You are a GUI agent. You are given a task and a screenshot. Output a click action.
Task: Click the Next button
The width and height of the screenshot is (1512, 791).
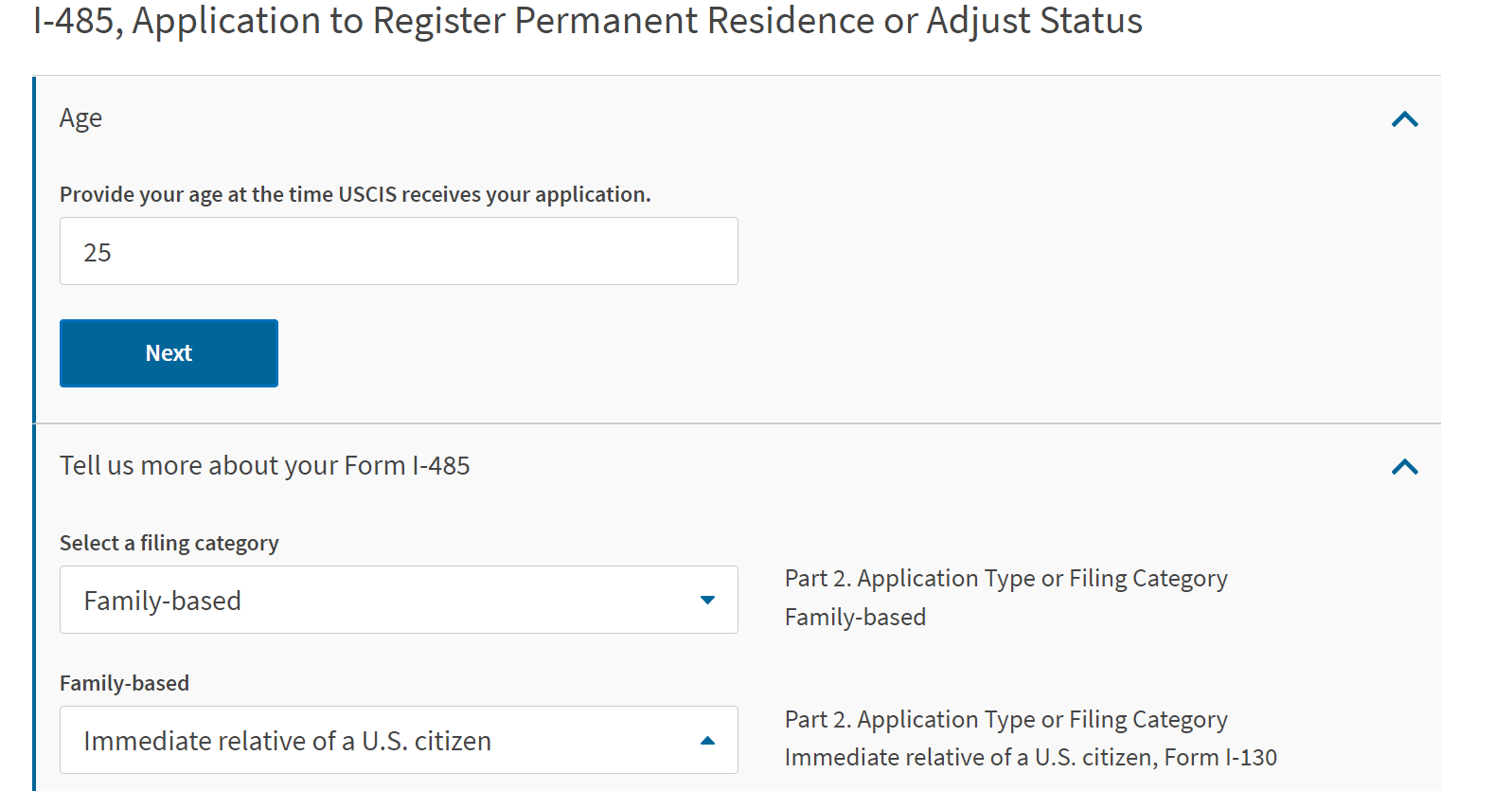pos(169,353)
